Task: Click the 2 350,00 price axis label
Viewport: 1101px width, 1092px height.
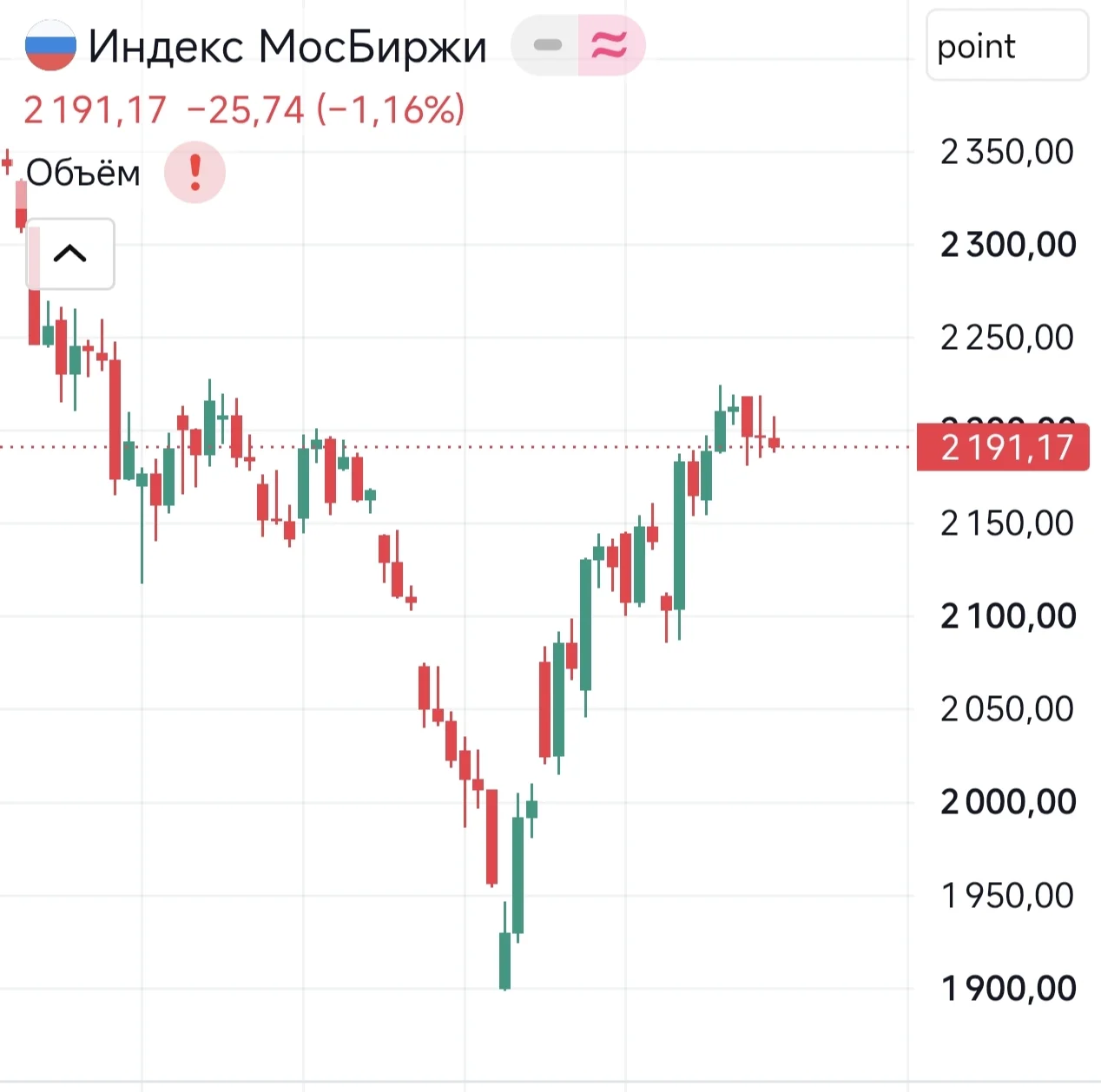Action: pyautogui.click(x=1007, y=152)
